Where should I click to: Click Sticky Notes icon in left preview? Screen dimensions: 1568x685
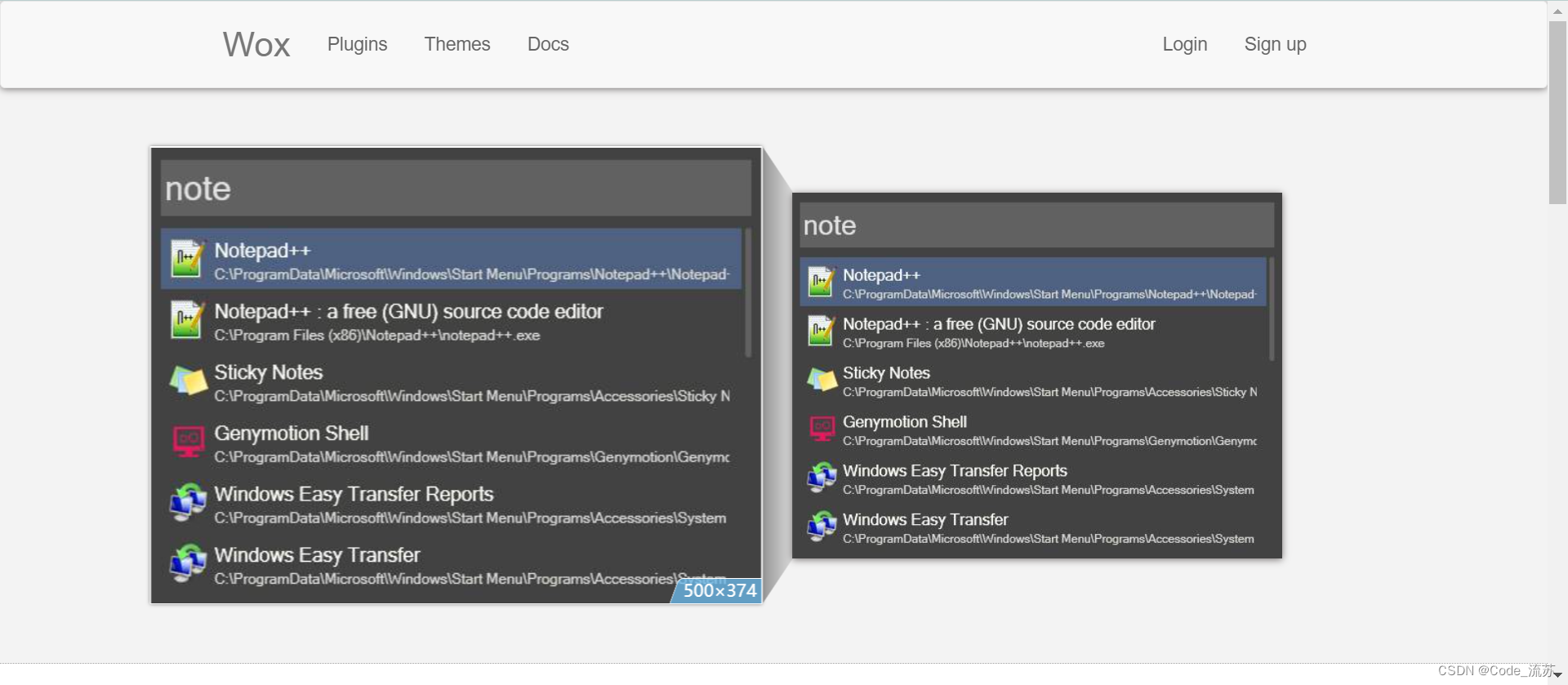click(188, 380)
